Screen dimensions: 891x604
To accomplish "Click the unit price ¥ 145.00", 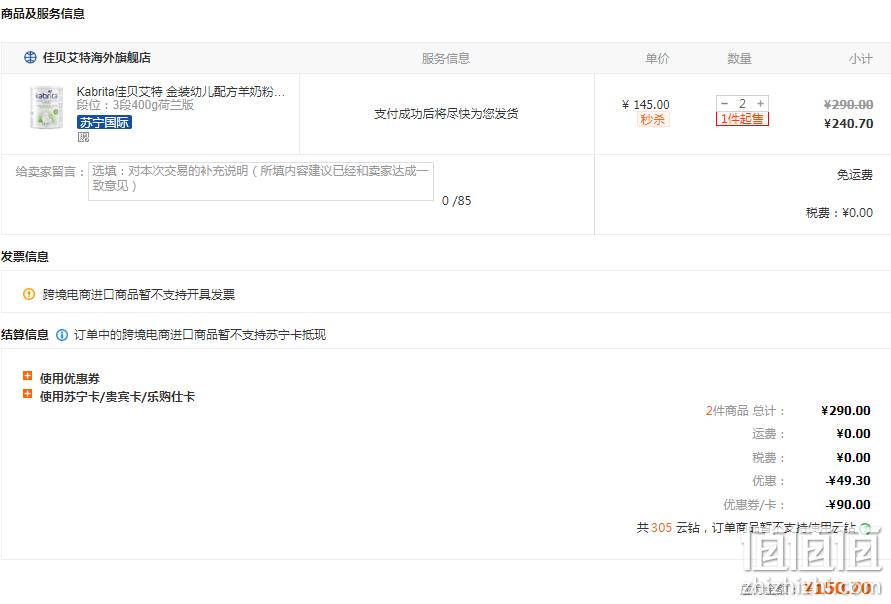I will point(646,105).
